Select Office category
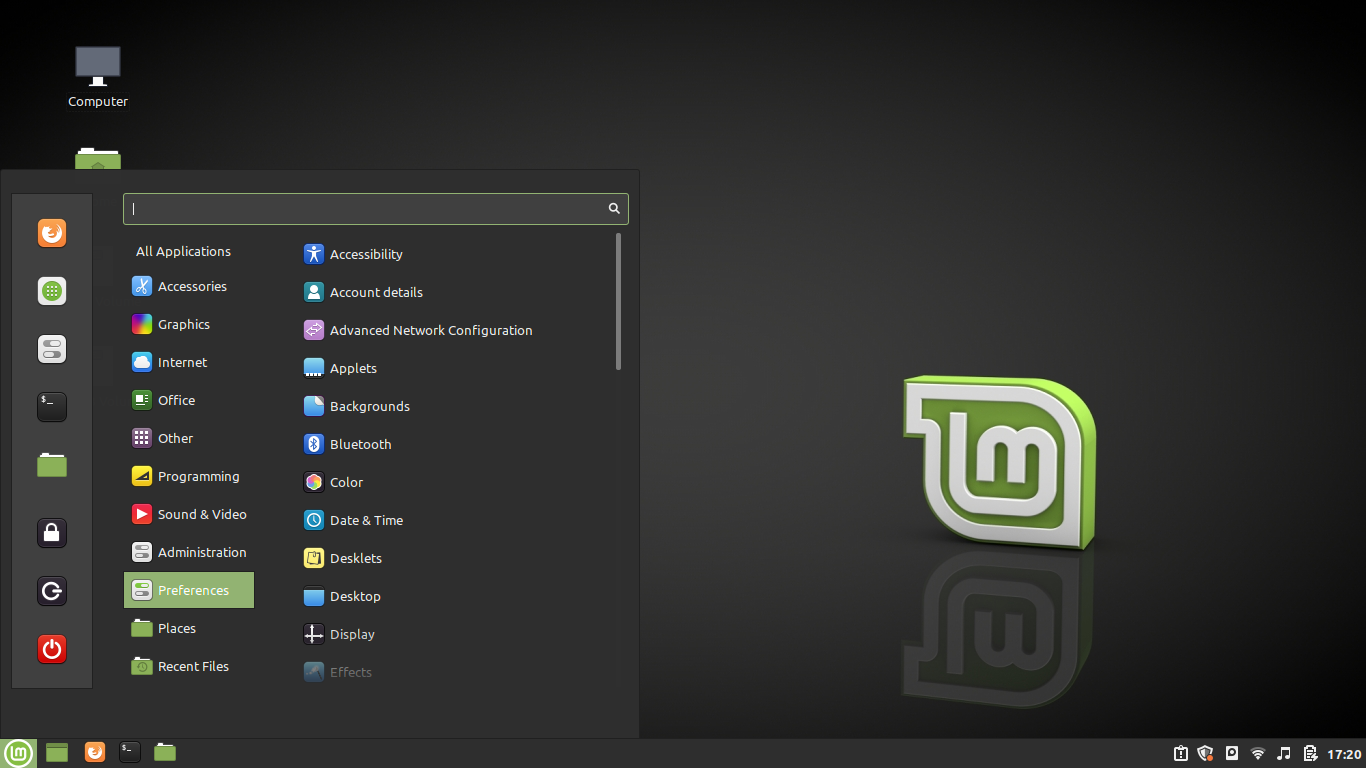 189,400
